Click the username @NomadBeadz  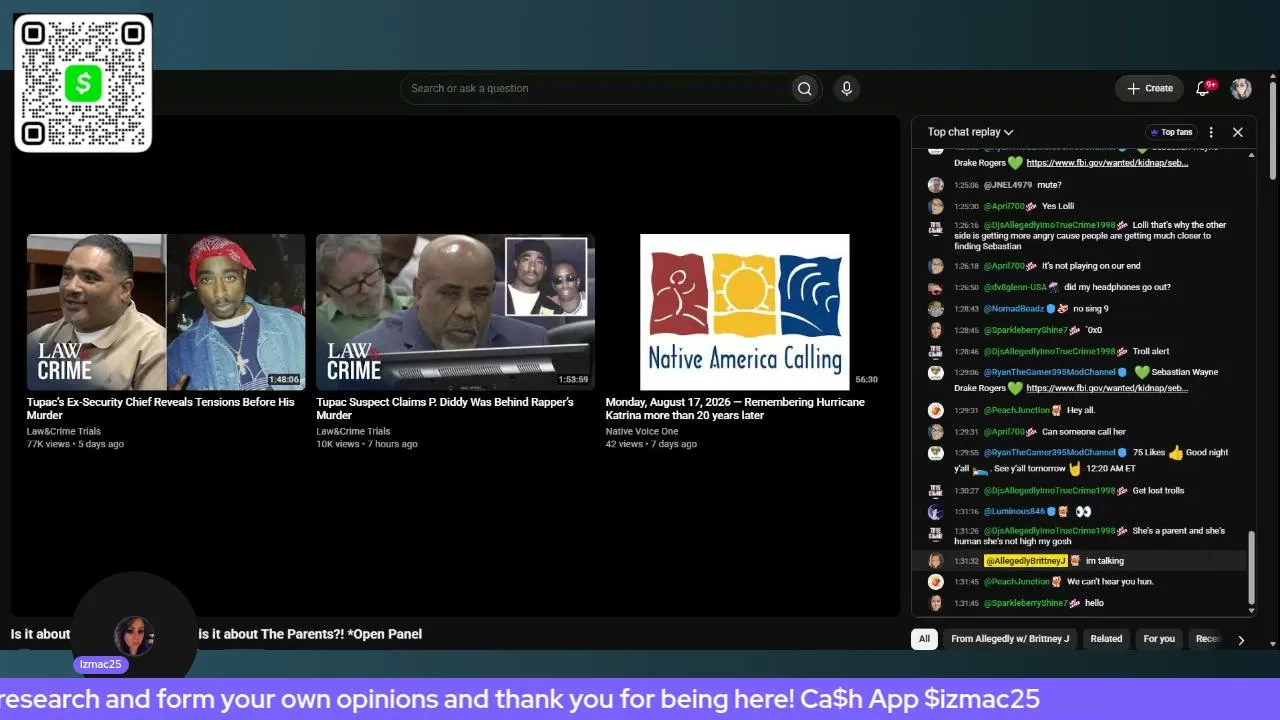[x=1014, y=309]
